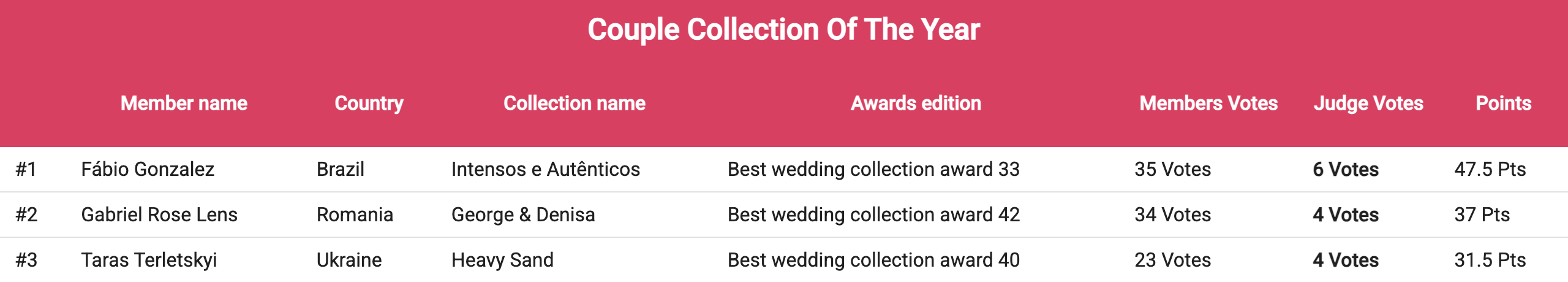The image size is (1568, 282).
Task: Click the Member name column header
Action: click(x=184, y=103)
